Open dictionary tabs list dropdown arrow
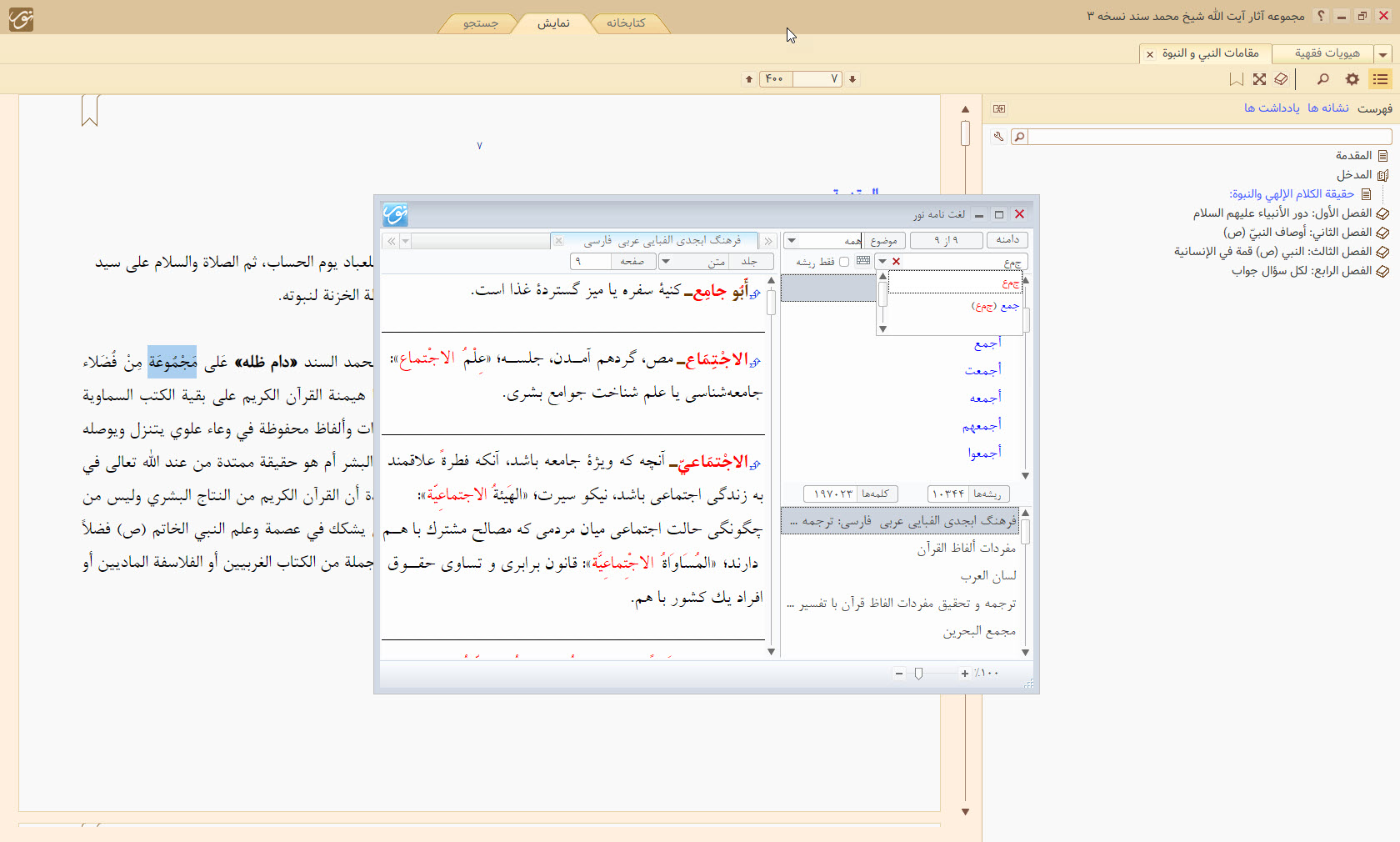This screenshot has width=1400, height=842. (x=406, y=241)
